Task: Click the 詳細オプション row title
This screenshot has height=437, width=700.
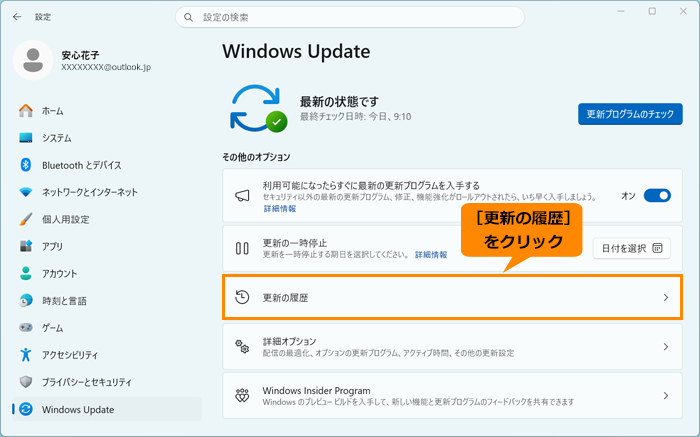Action: 289,341
